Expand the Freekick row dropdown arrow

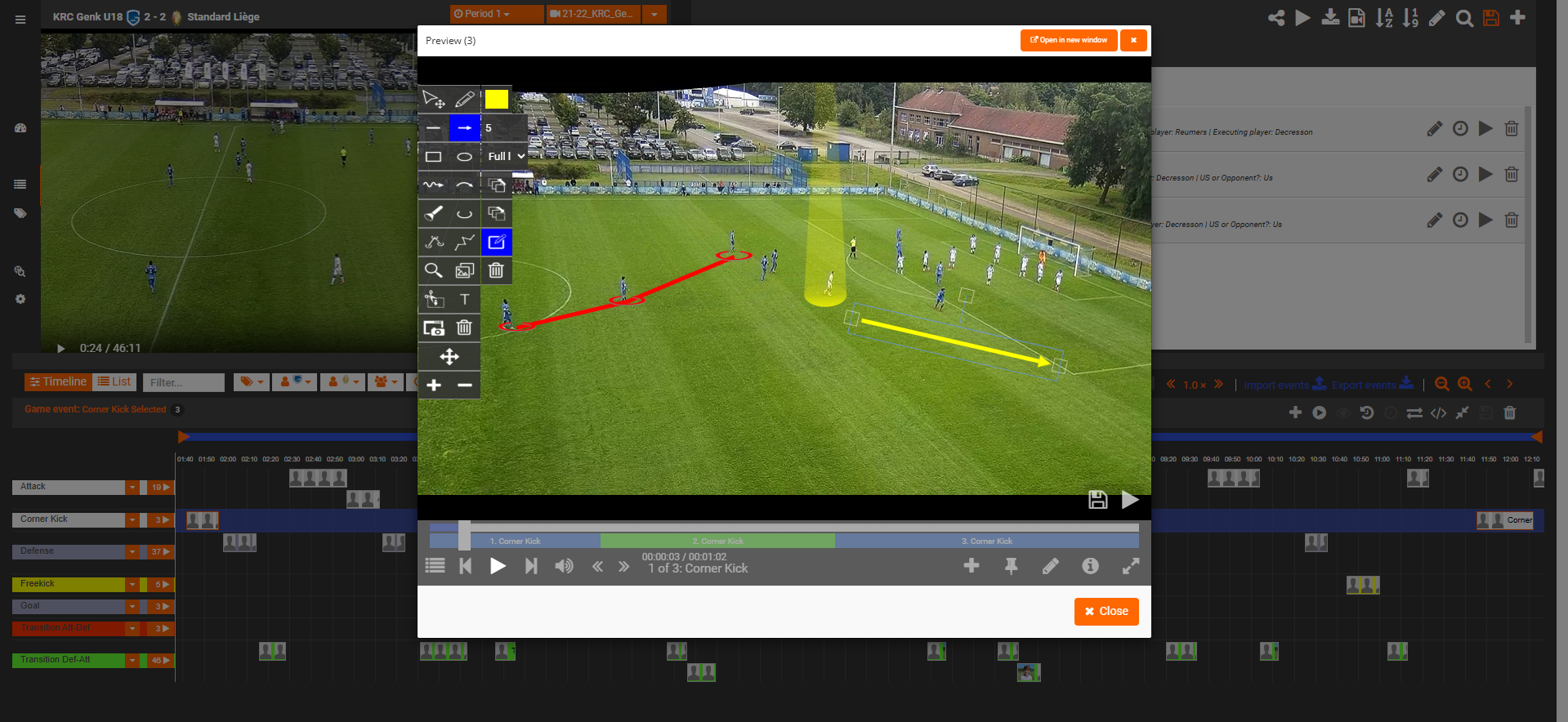pos(132,585)
